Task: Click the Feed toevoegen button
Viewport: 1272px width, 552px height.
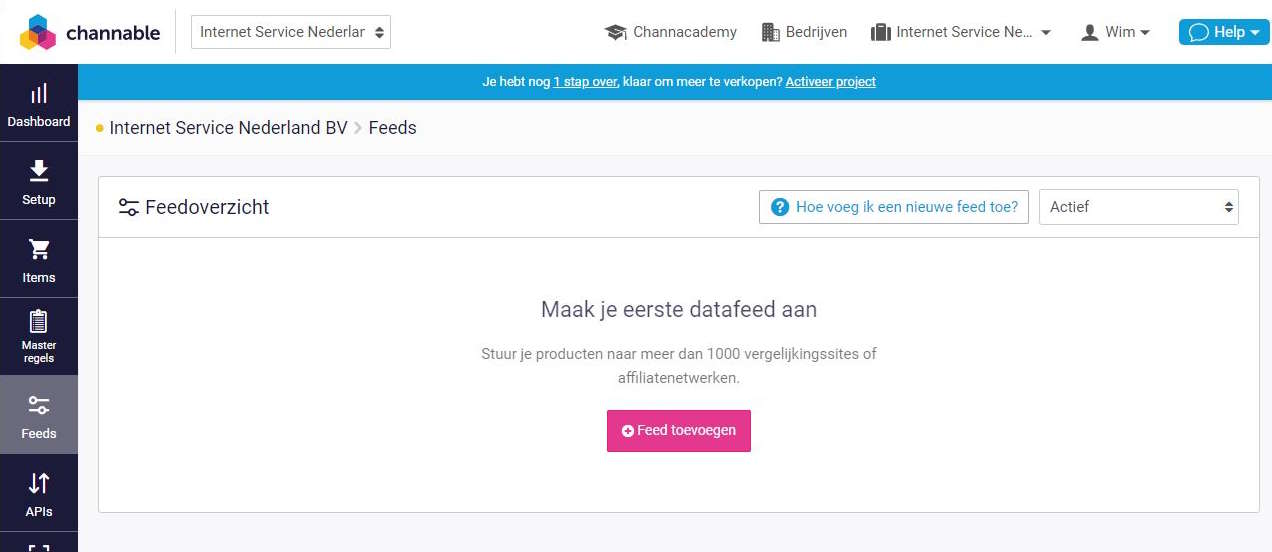Action: click(679, 431)
